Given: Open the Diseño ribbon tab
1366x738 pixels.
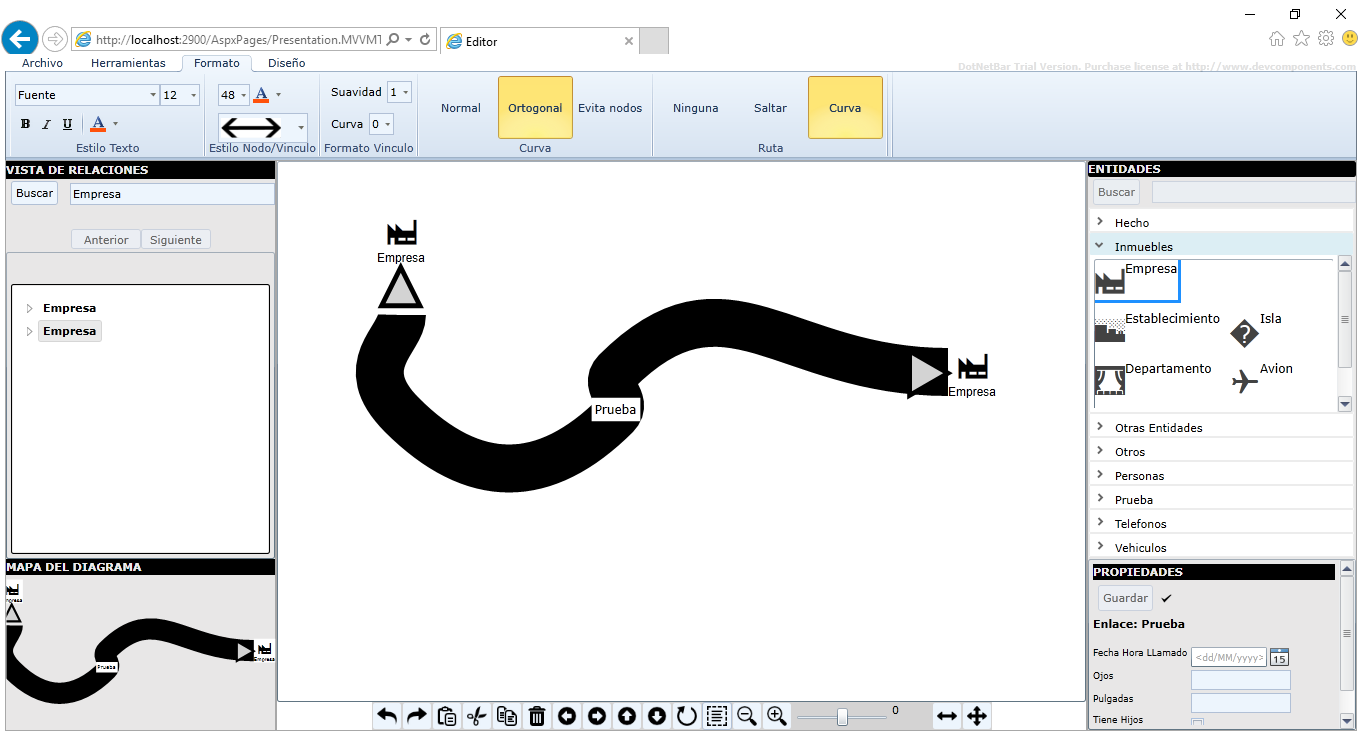Looking at the screenshot, I should (x=287, y=63).
